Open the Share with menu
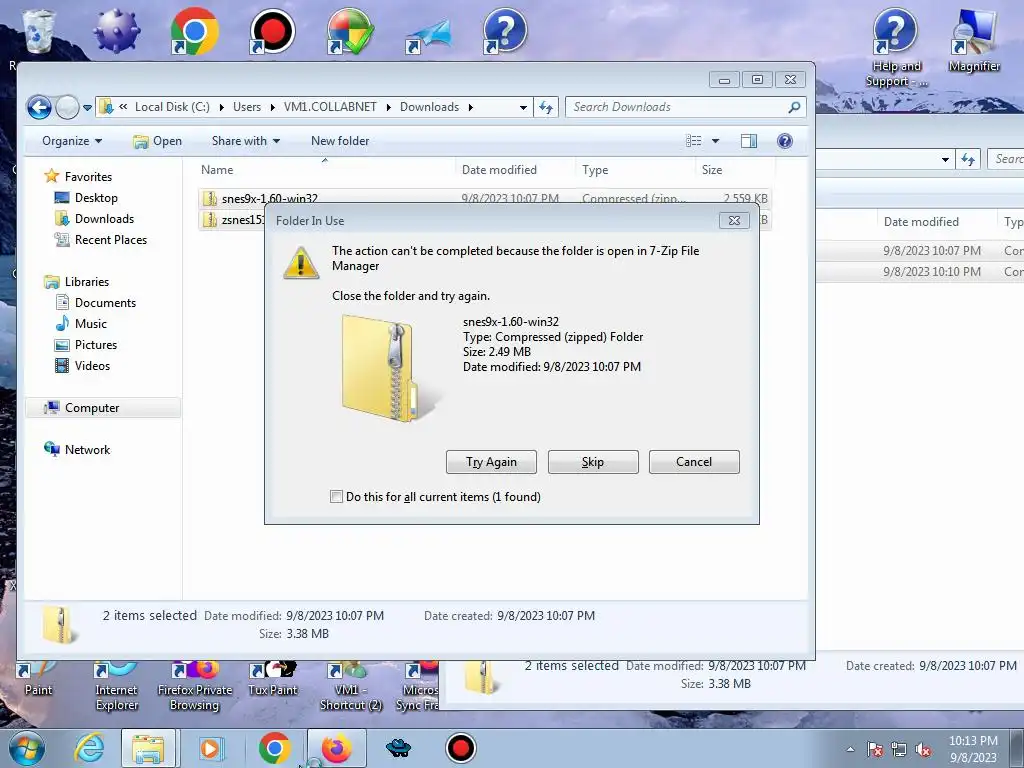This screenshot has width=1024, height=768. (x=246, y=140)
